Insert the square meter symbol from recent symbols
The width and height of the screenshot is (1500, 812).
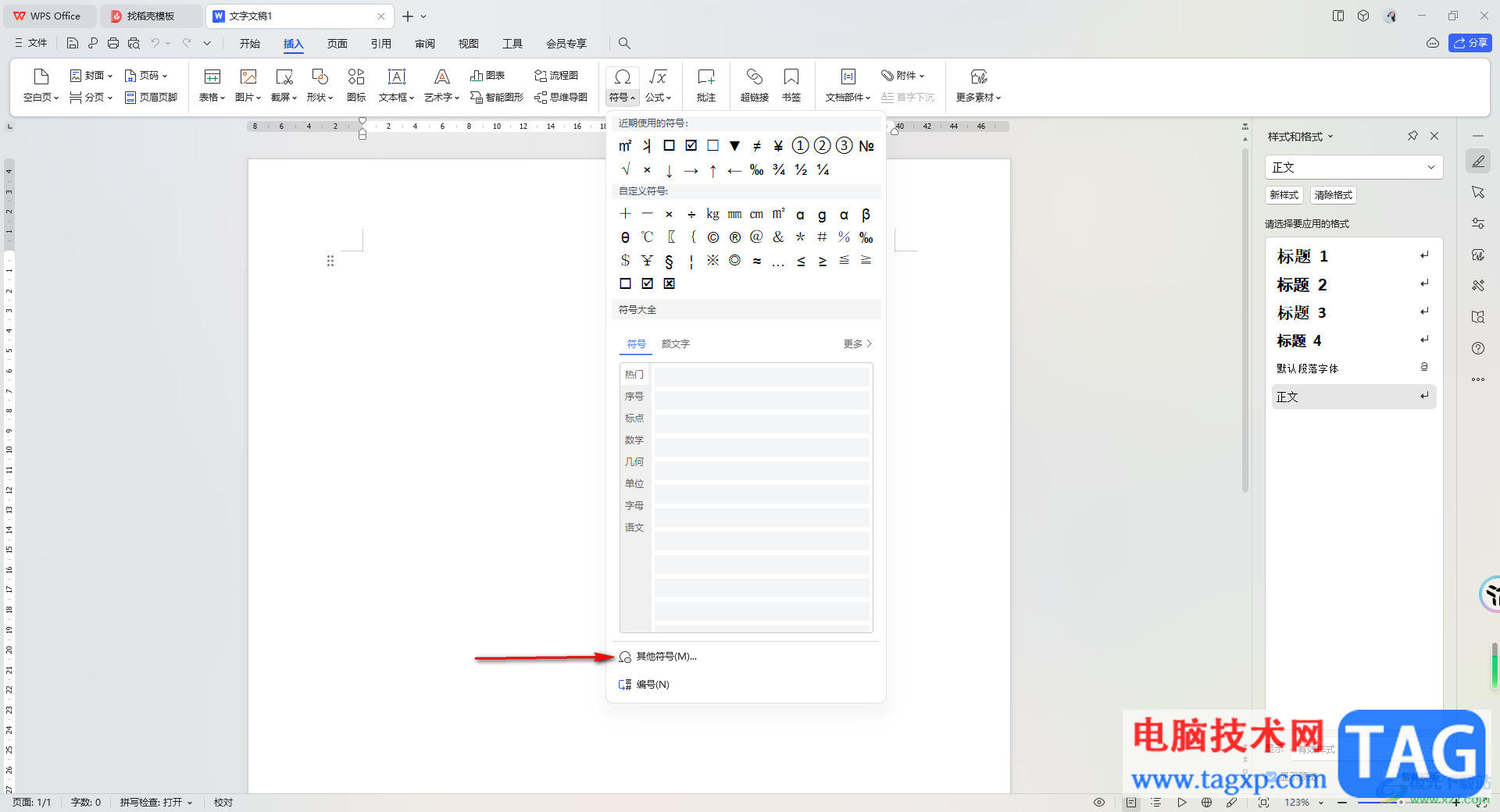point(625,146)
